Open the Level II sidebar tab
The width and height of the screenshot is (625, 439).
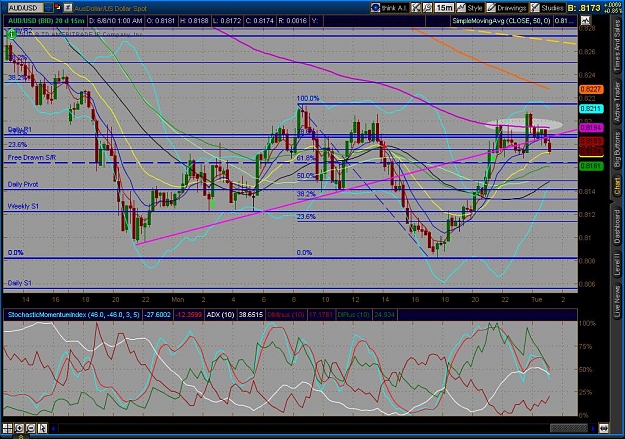point(617,264)
